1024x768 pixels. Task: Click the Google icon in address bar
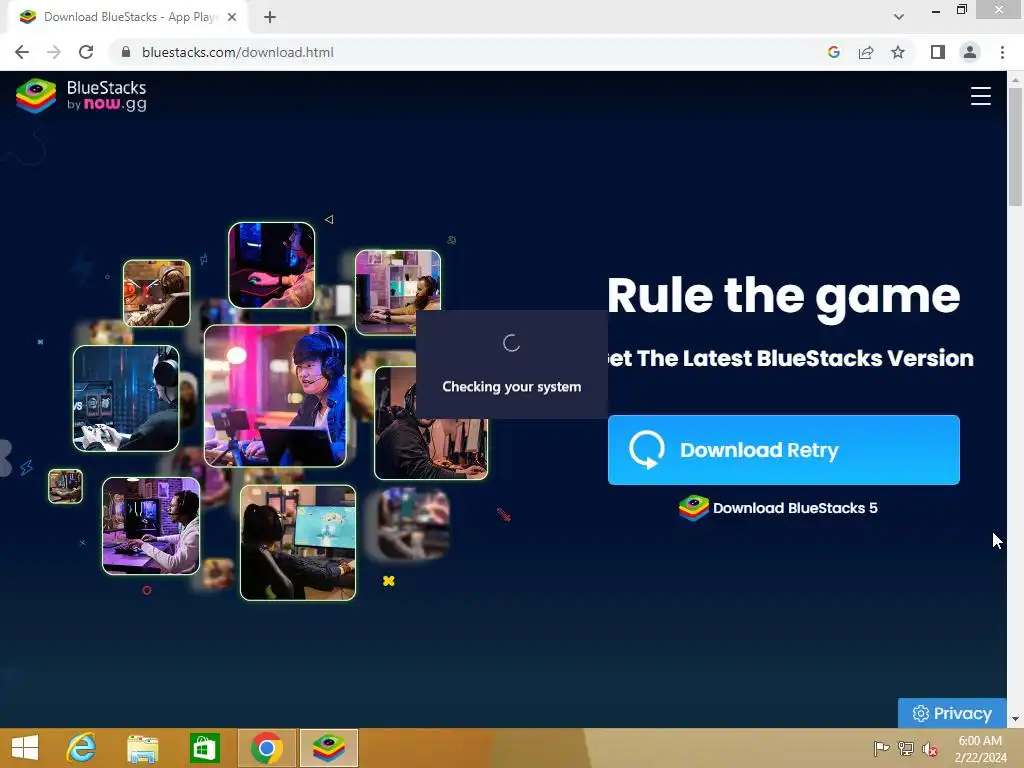pyautogui.click(x=833, y=52)
